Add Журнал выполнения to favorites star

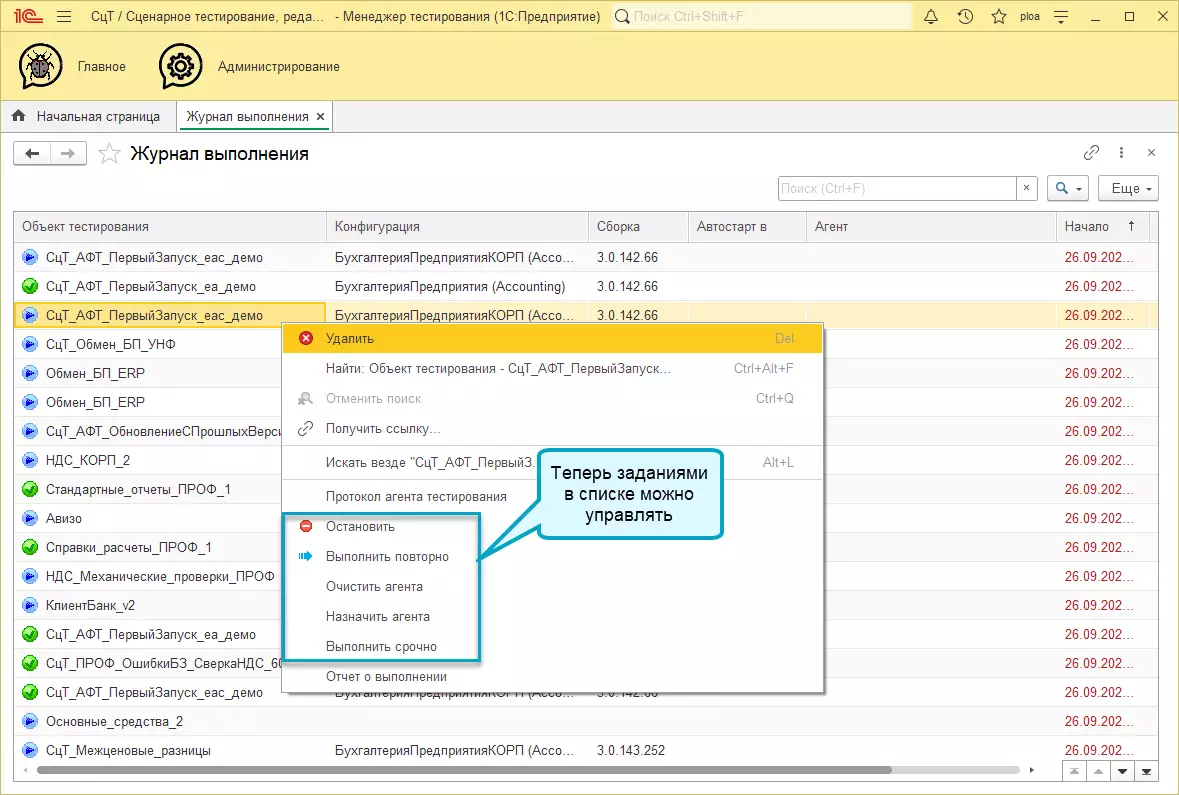coord(110,154)
